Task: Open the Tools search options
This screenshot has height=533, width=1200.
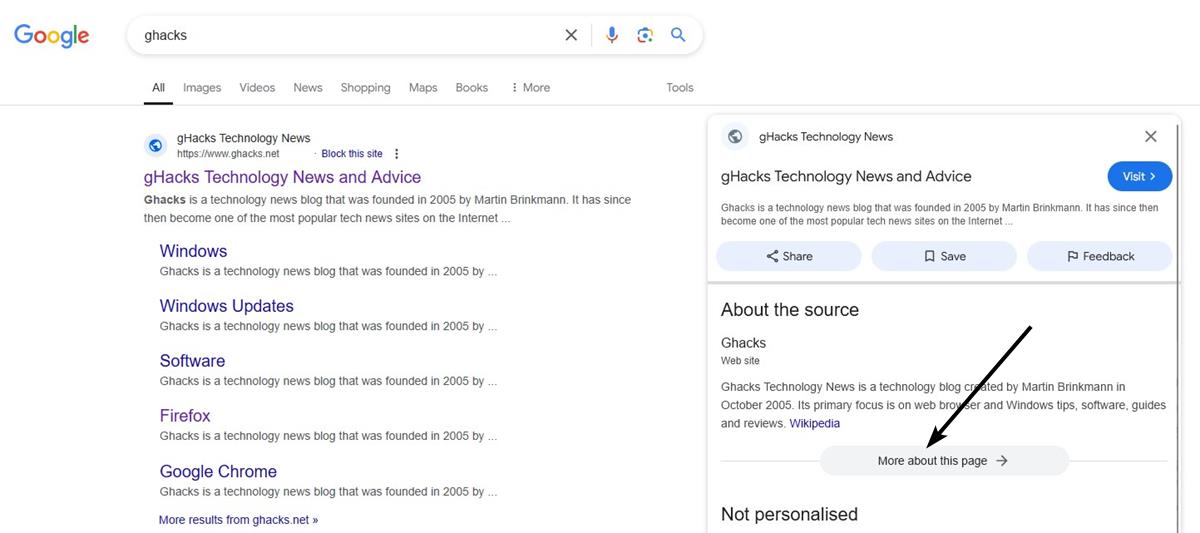Action: click(680, 88)
